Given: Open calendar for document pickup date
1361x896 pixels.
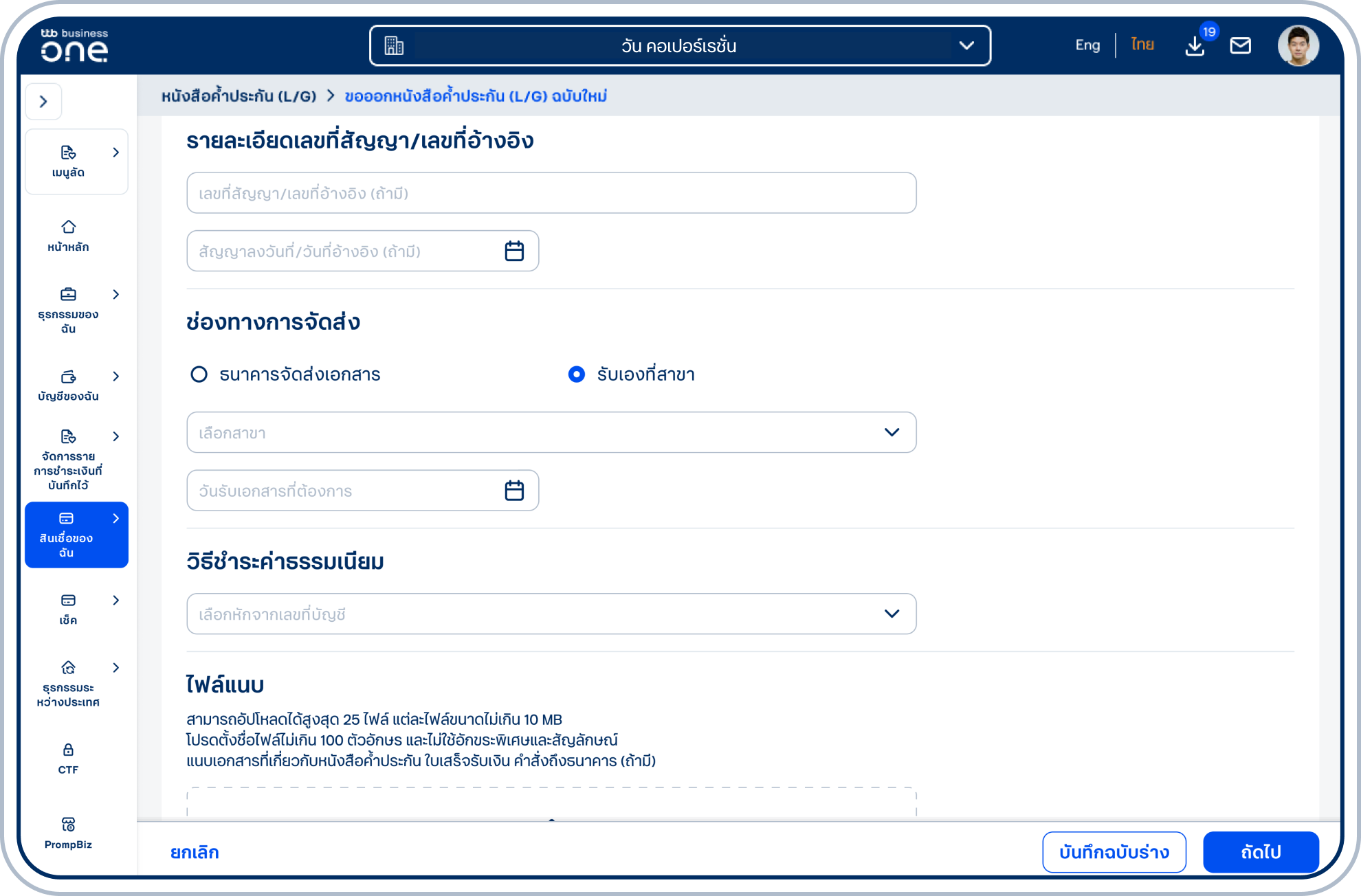Looking at the screenshot, I should point(514,491).
